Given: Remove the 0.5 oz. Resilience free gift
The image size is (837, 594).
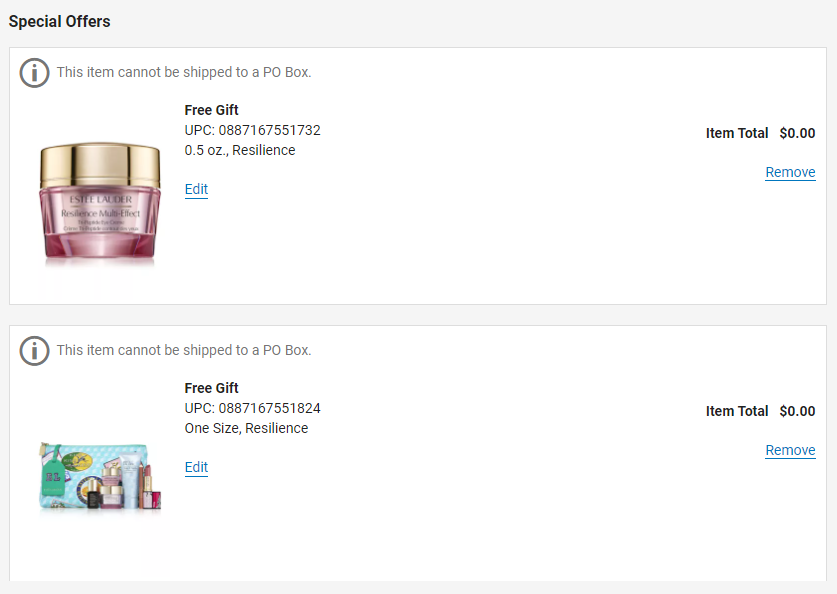Looking at the screenshot, I should coord(790,172).
